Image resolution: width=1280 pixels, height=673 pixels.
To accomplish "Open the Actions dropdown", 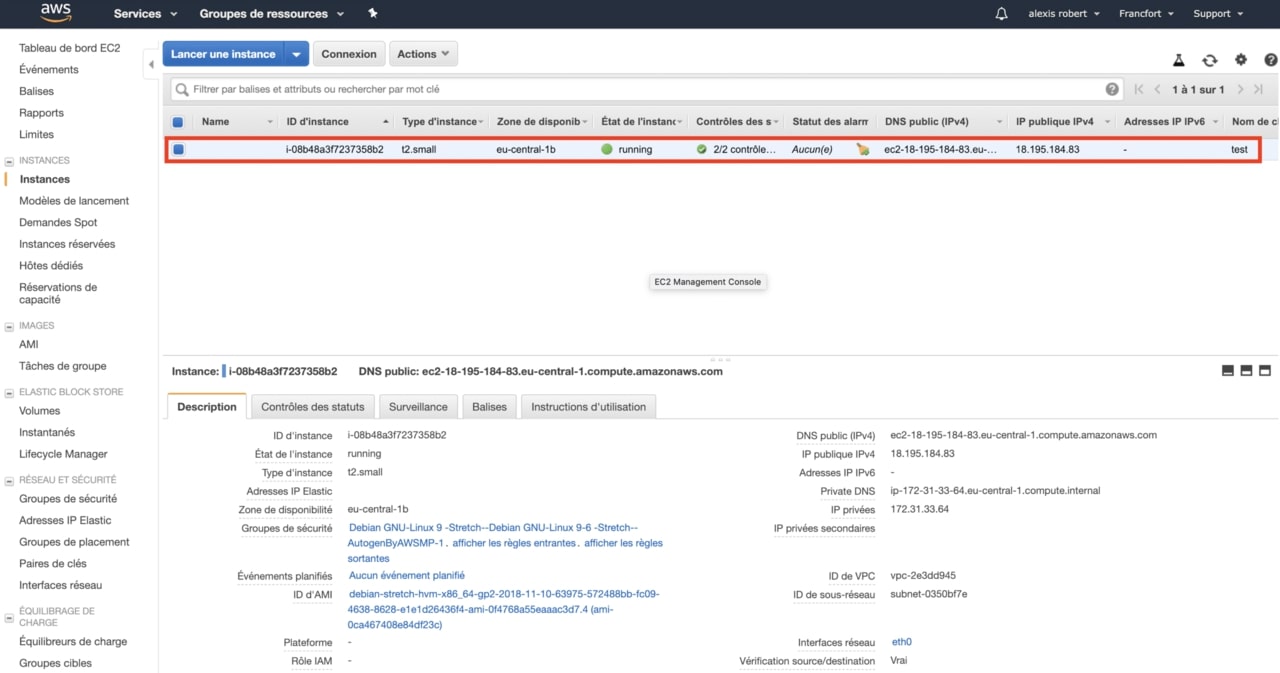I will tap(424, 54).
